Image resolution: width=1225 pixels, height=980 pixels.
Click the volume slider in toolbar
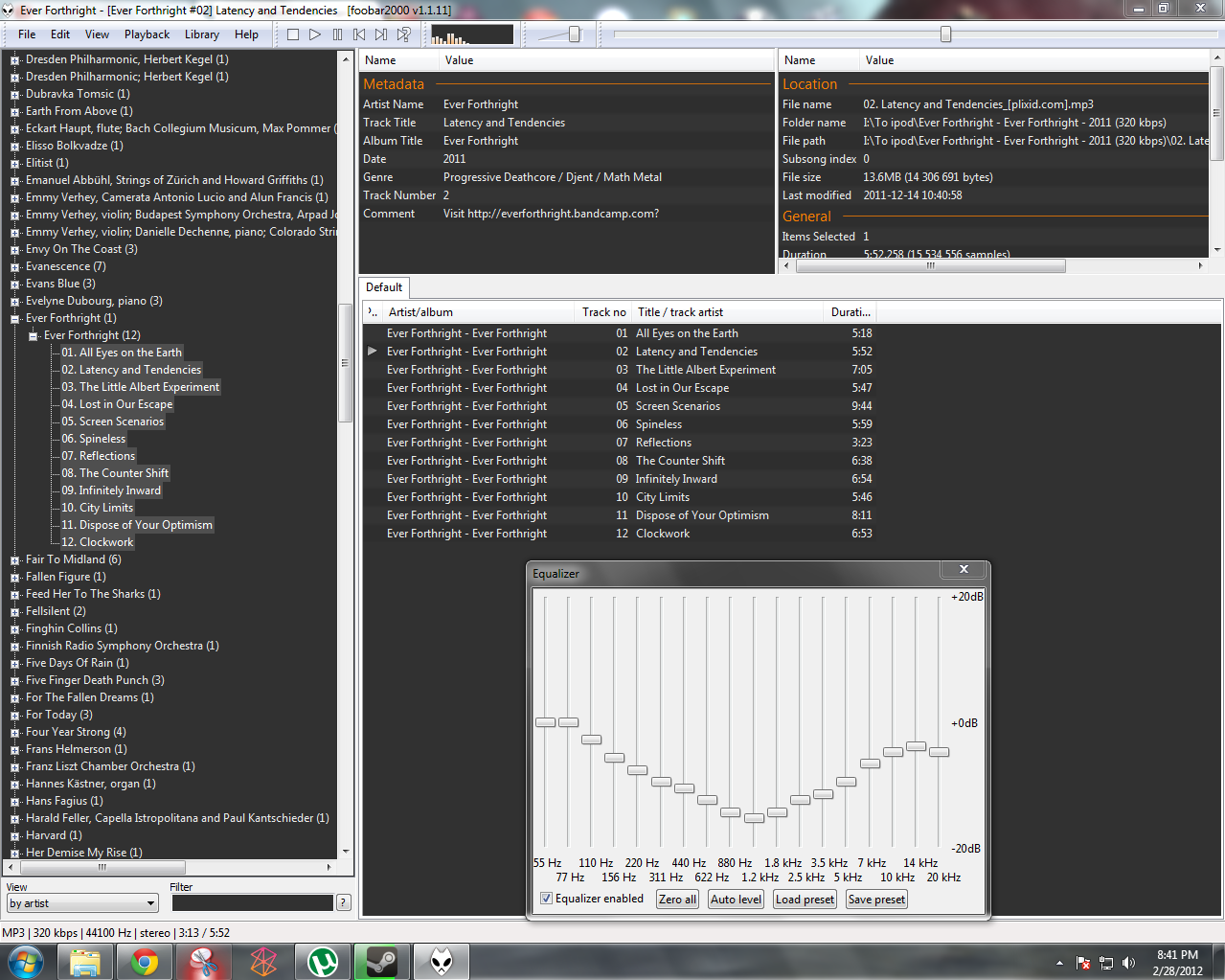click(574, 34)
